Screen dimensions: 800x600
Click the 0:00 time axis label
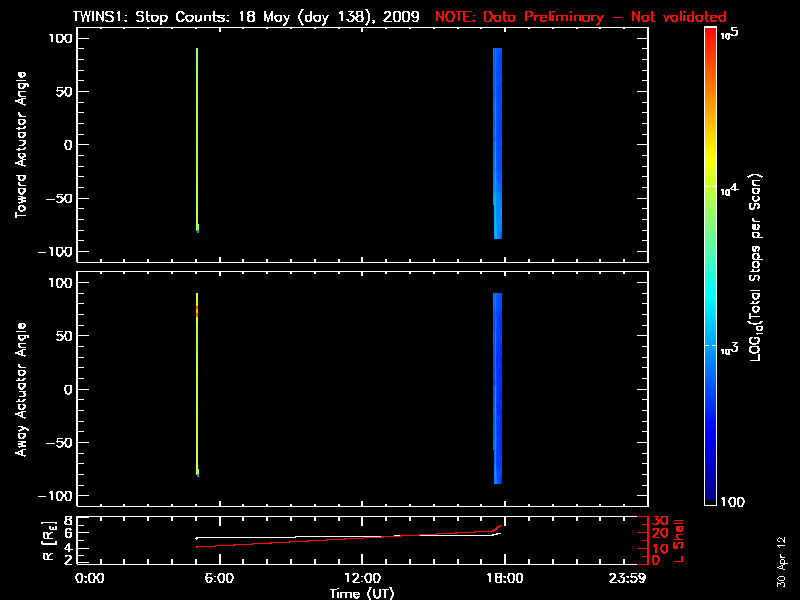[x=90, y=578]
